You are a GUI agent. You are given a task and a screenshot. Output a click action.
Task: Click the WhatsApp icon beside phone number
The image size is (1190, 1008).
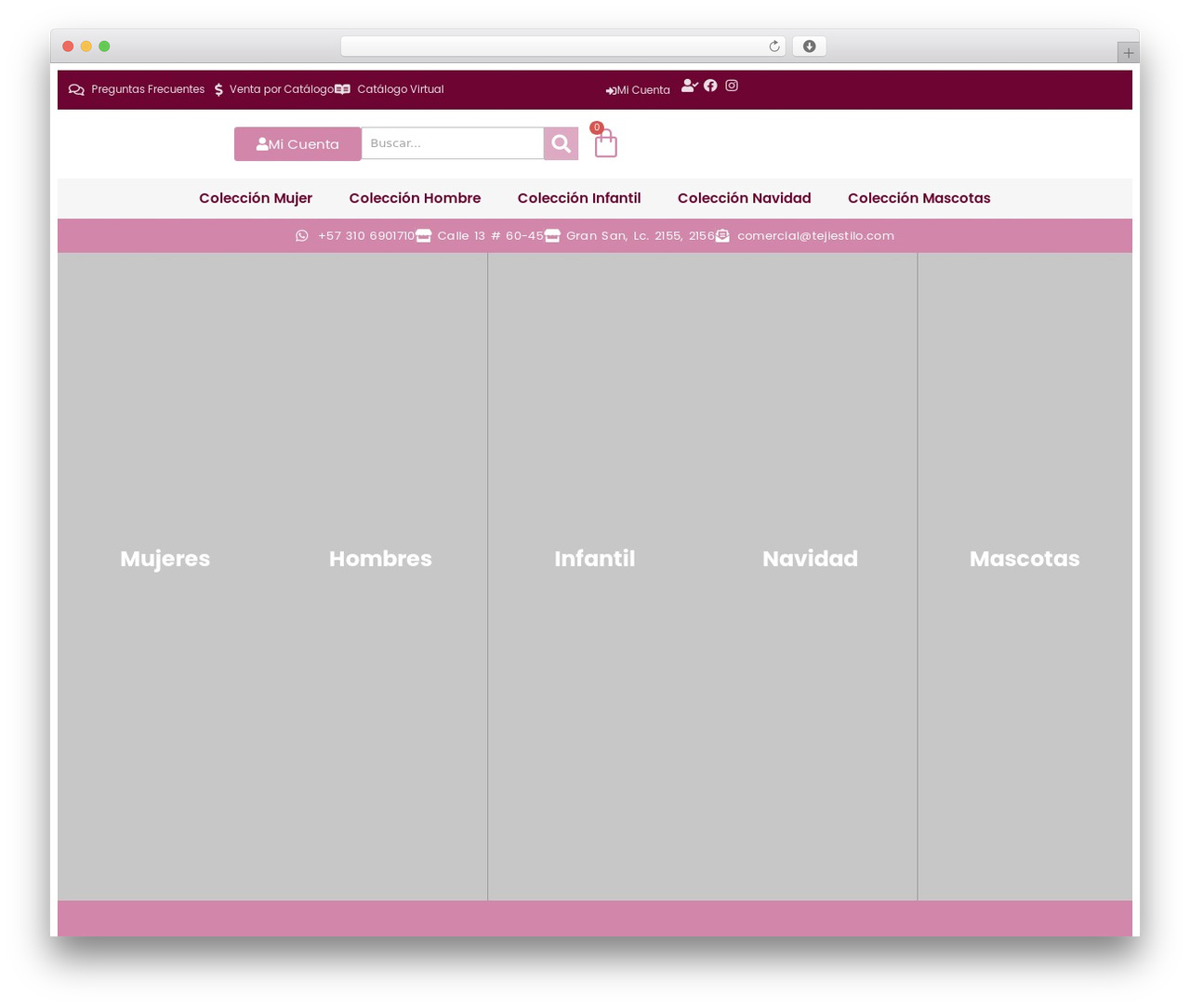click(x=302, y=236)
